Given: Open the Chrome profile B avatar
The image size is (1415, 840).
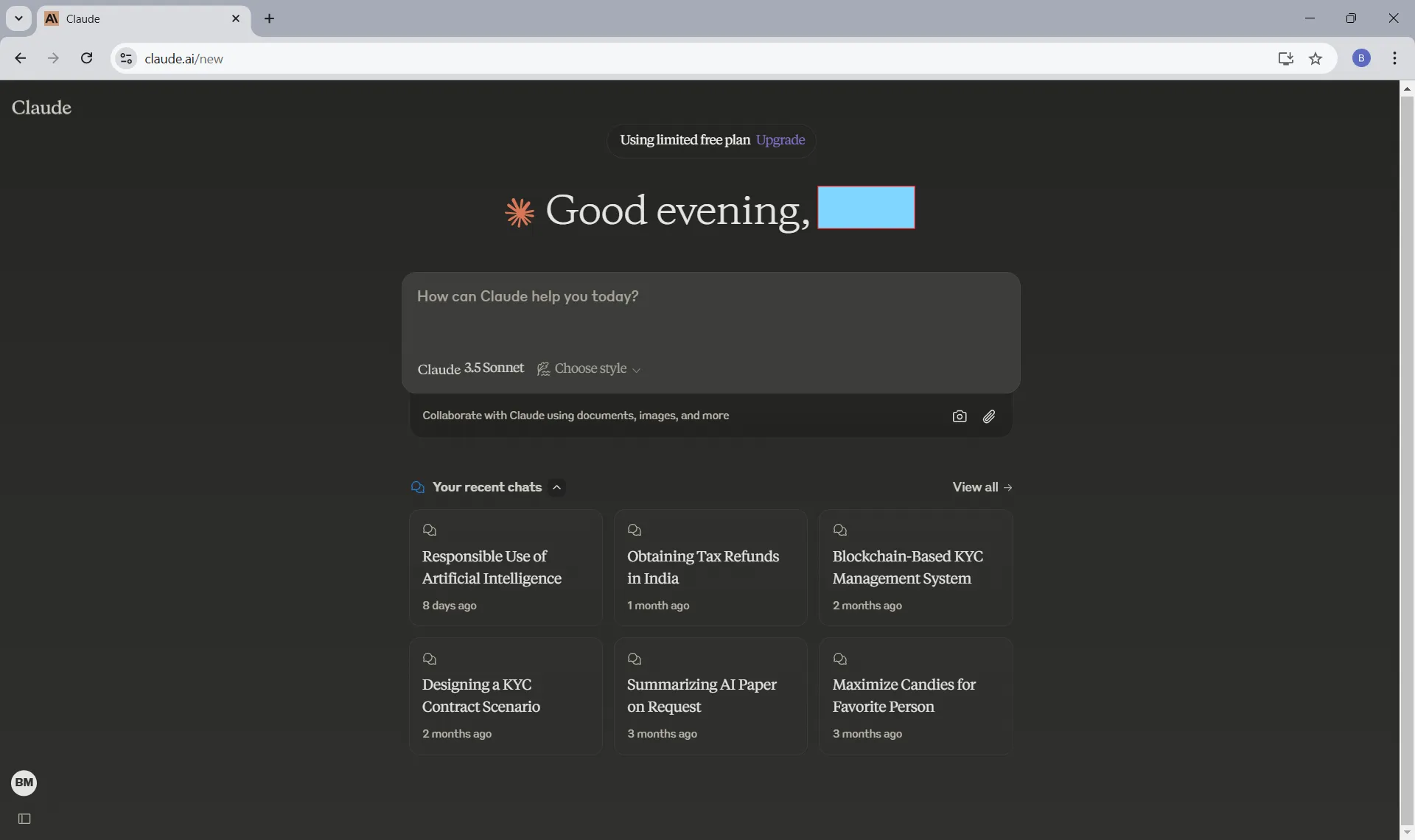Looking at the screenshot, I should 1361,58.
